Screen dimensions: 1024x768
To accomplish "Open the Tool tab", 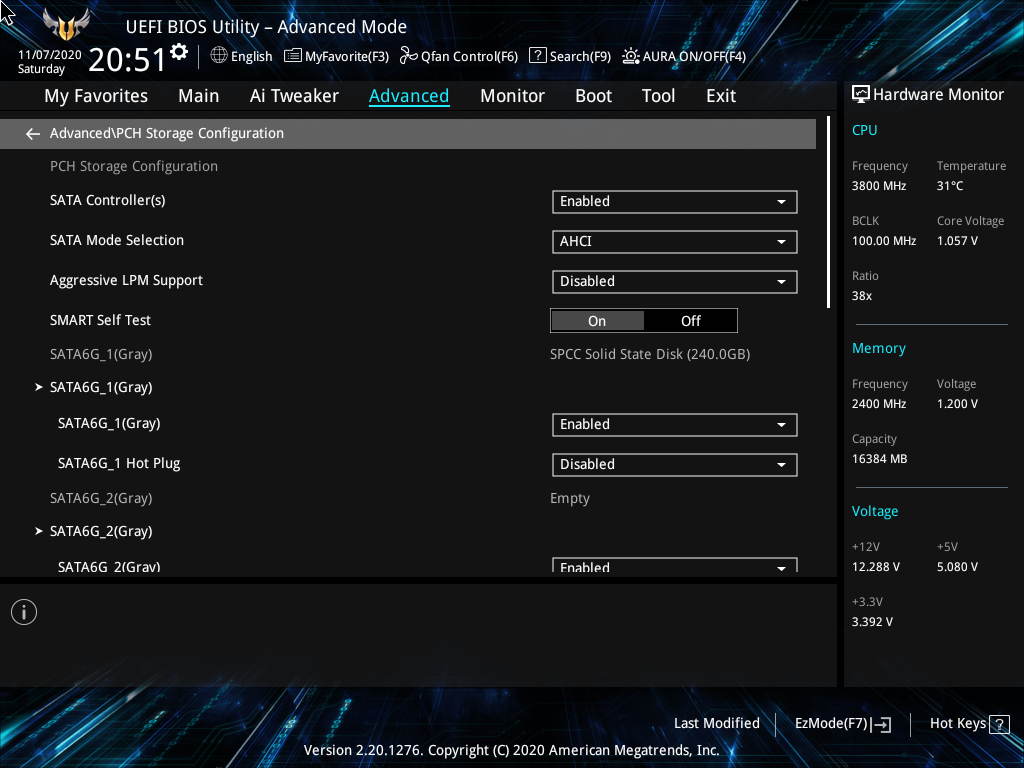I will [658, 96].
